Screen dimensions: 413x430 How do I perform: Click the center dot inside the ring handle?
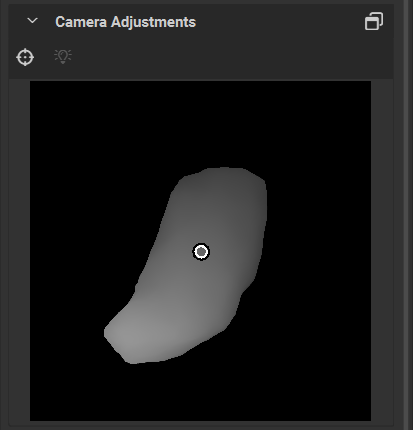201,252
